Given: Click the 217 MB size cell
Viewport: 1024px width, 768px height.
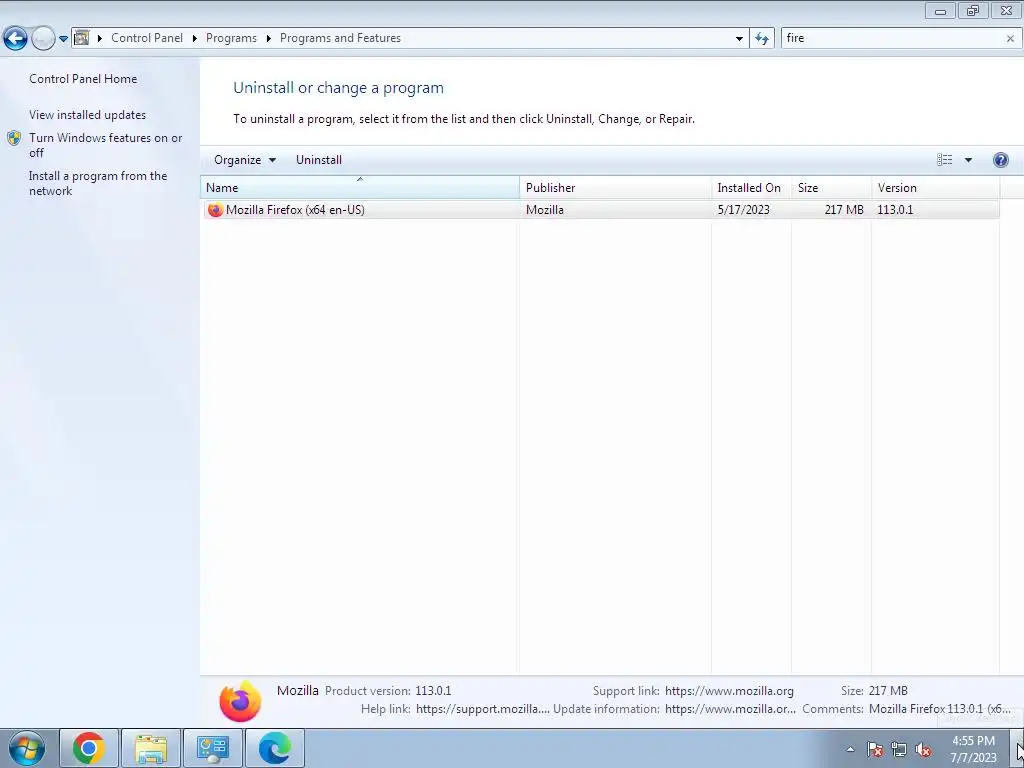Looking at the screenshot, I should 844,210.
